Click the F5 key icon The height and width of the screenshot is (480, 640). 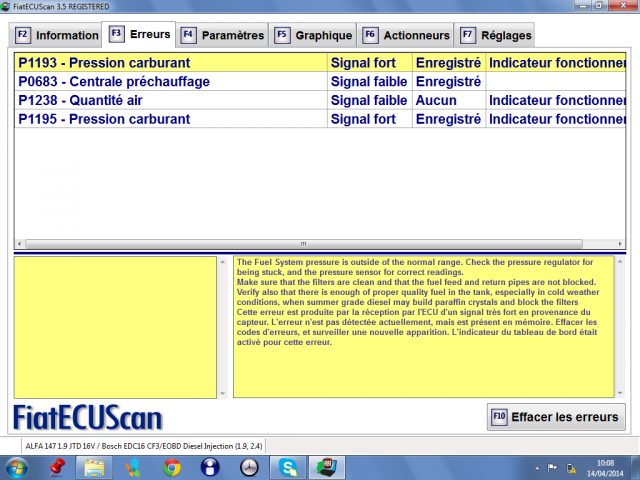tap(282, 35)
